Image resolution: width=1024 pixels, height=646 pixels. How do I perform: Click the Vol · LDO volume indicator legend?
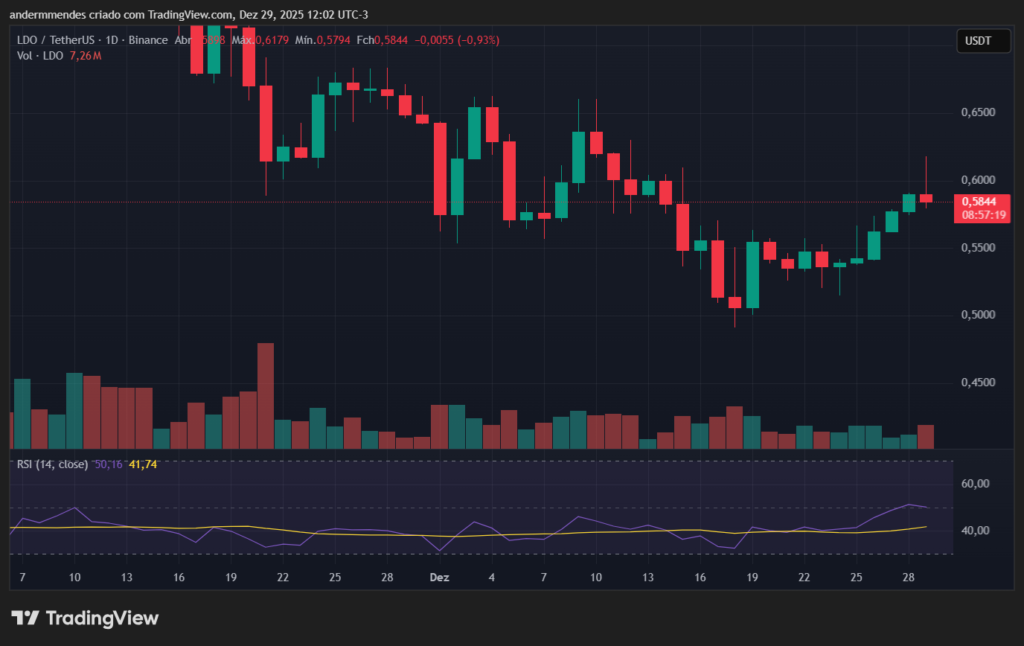tap(40, 55)
